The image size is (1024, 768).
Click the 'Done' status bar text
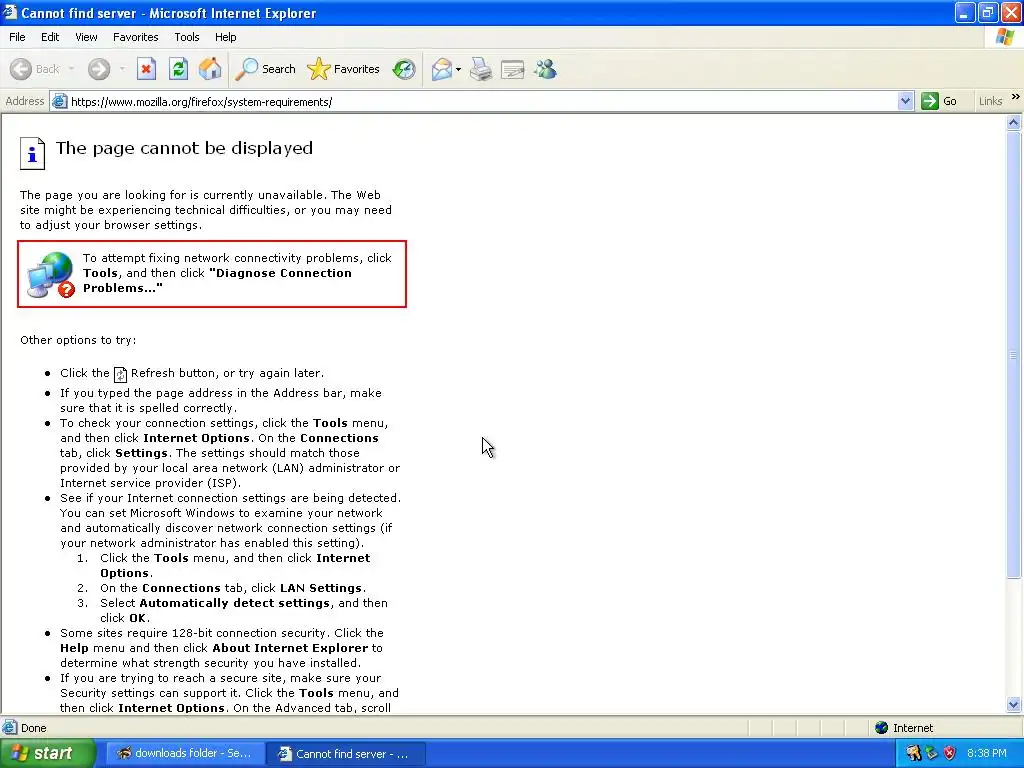click(33, 728)
